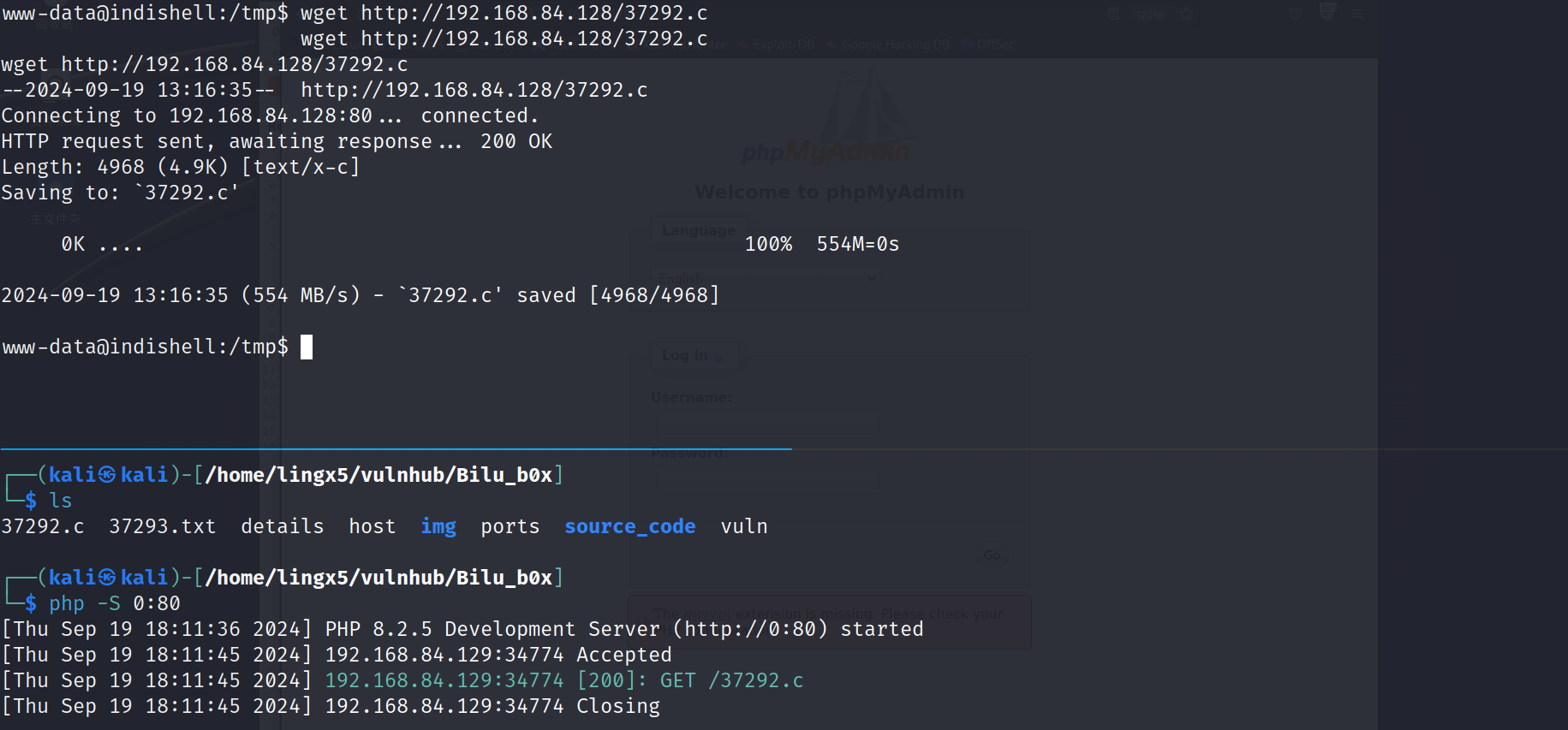This screenshot has height=730, width=1568.
Task: Click the 'ls' command in the Kali prompt
Action: tap(61, 501)
